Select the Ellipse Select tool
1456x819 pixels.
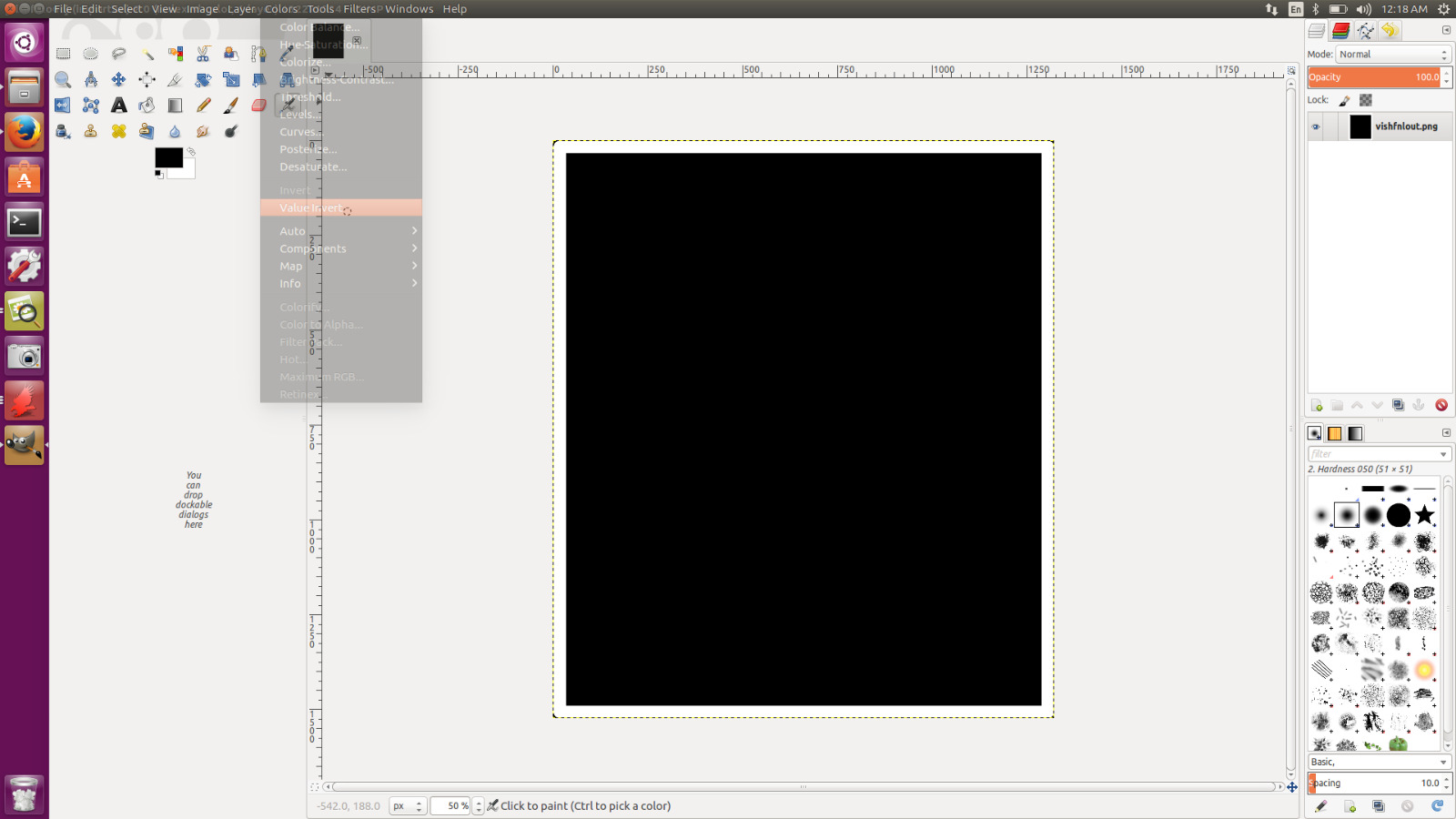[x=91, y=54]
